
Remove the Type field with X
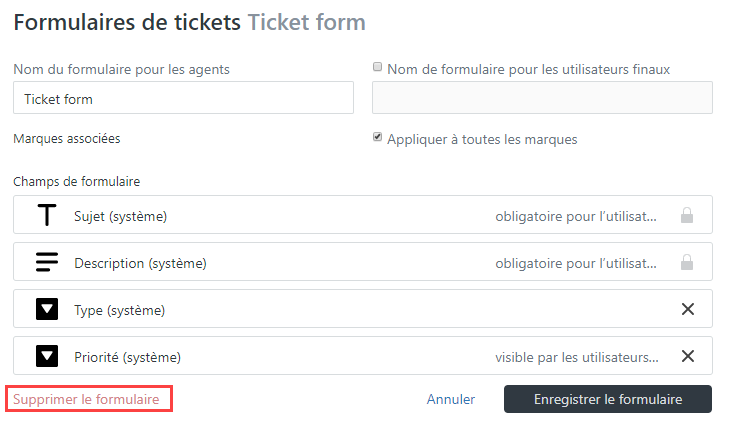click(688, 309)
